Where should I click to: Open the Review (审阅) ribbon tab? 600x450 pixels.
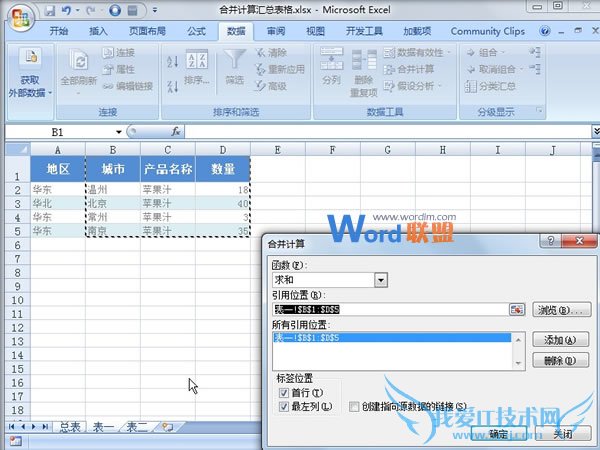(276, 31)
